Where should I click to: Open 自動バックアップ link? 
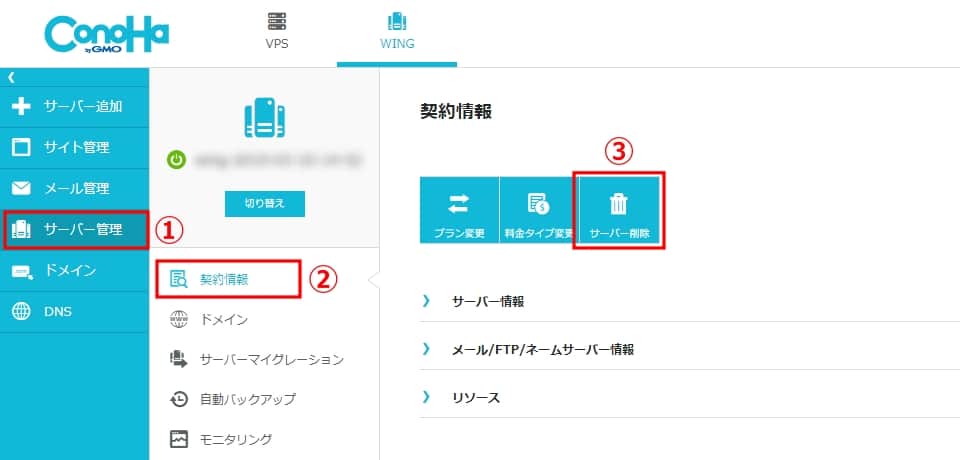point(248,399)
